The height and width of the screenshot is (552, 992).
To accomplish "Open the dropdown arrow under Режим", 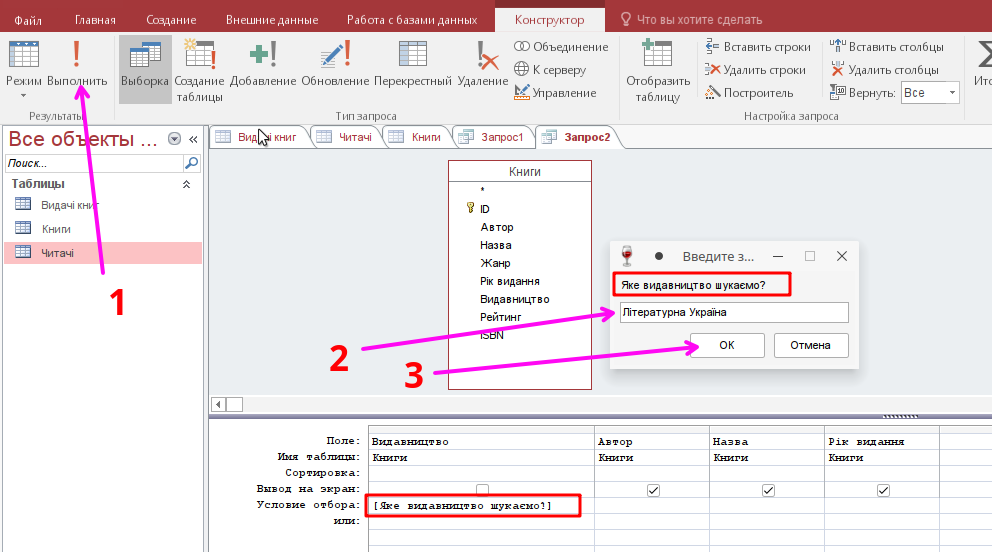I will 23,95.
